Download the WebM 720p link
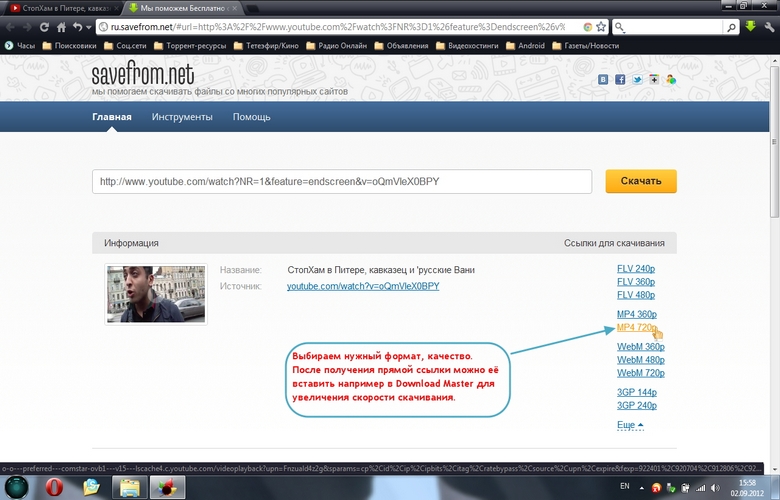The width and height of the screenshot is (780, 500). [x=641, y=373]
